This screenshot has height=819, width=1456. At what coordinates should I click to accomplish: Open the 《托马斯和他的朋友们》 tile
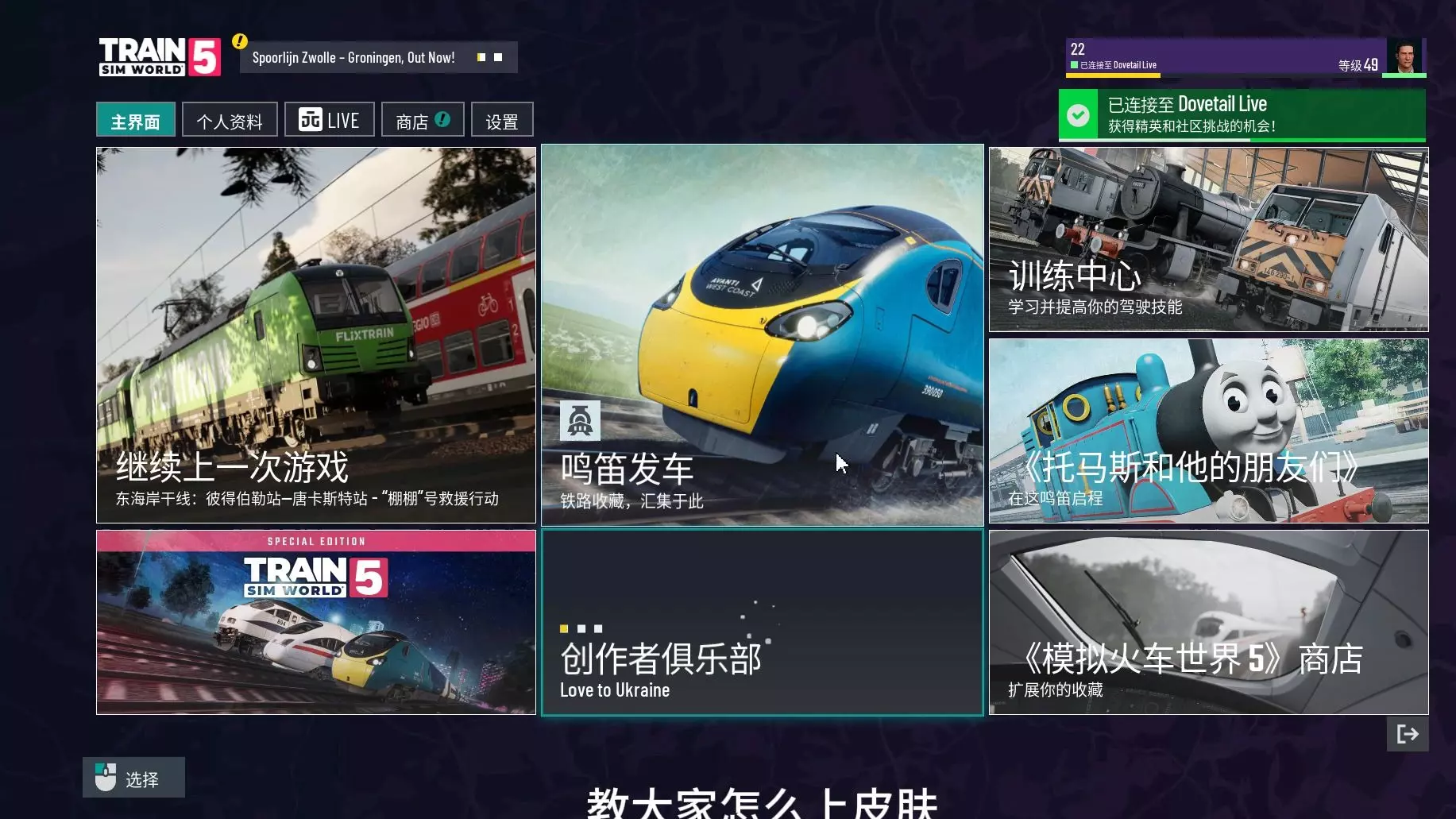(1209, 431)
